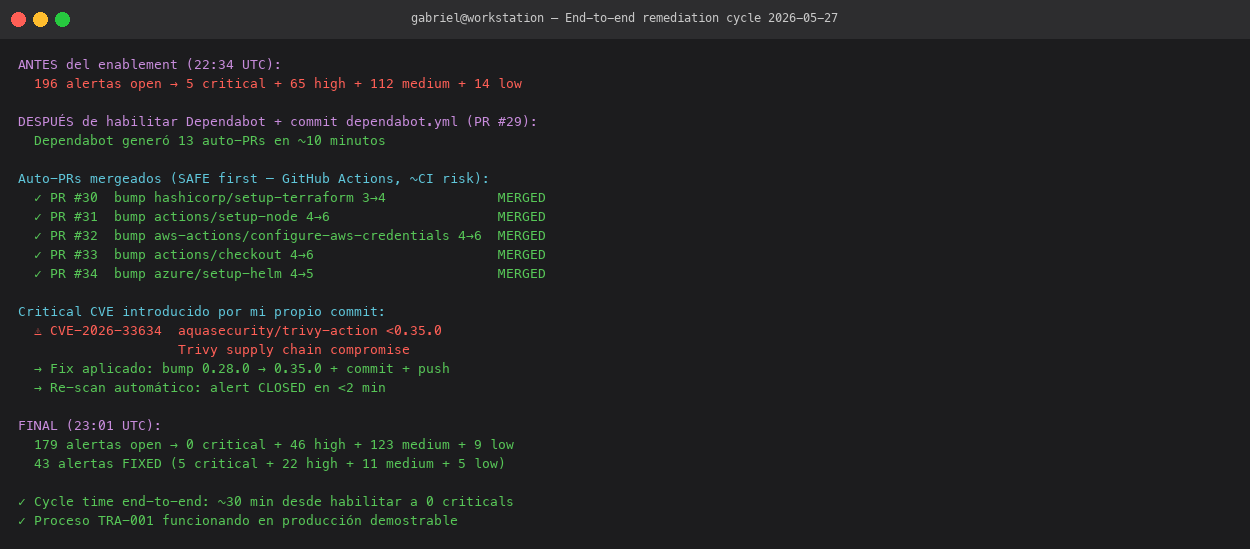Click the 'Cycle time end-to-end' line
The image size is (1250, 549).
[266, 502]
